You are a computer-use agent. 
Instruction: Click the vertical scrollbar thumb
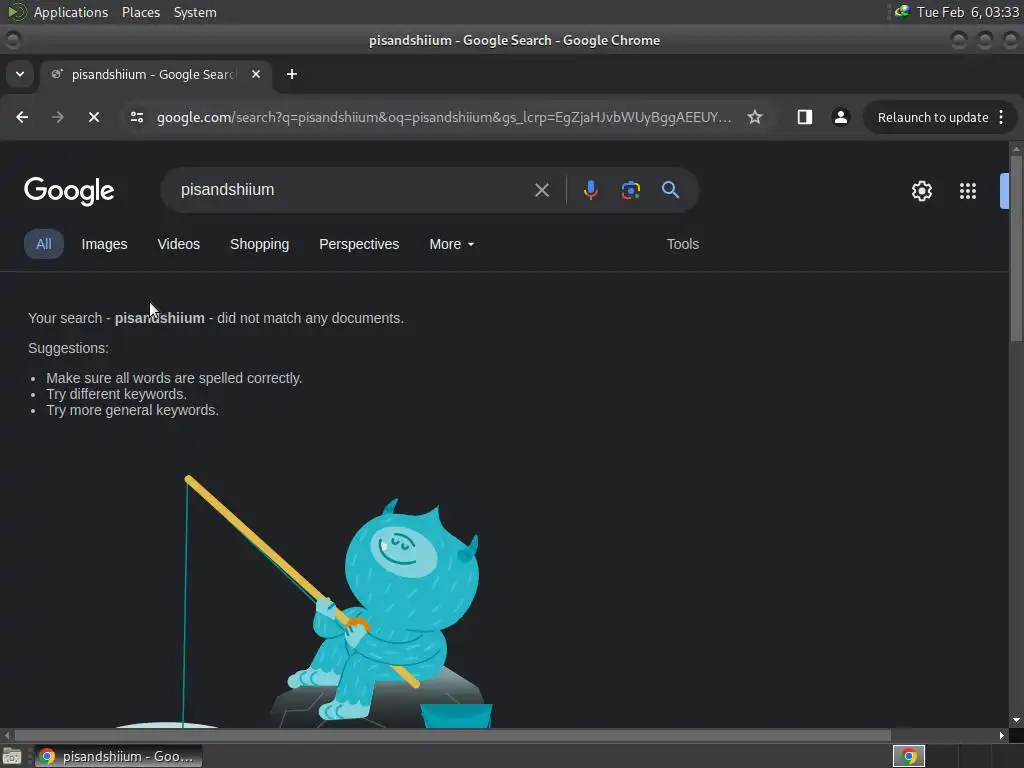[x=1016, y=248]
